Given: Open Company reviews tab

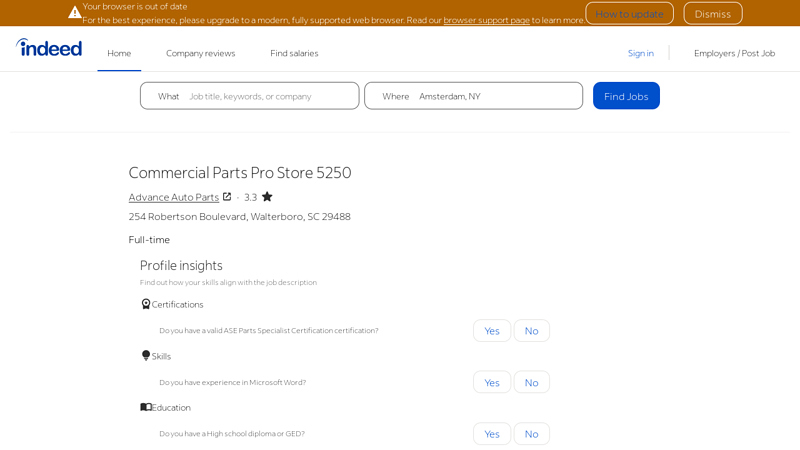Looking at the screenshot, I should point(201,53).
